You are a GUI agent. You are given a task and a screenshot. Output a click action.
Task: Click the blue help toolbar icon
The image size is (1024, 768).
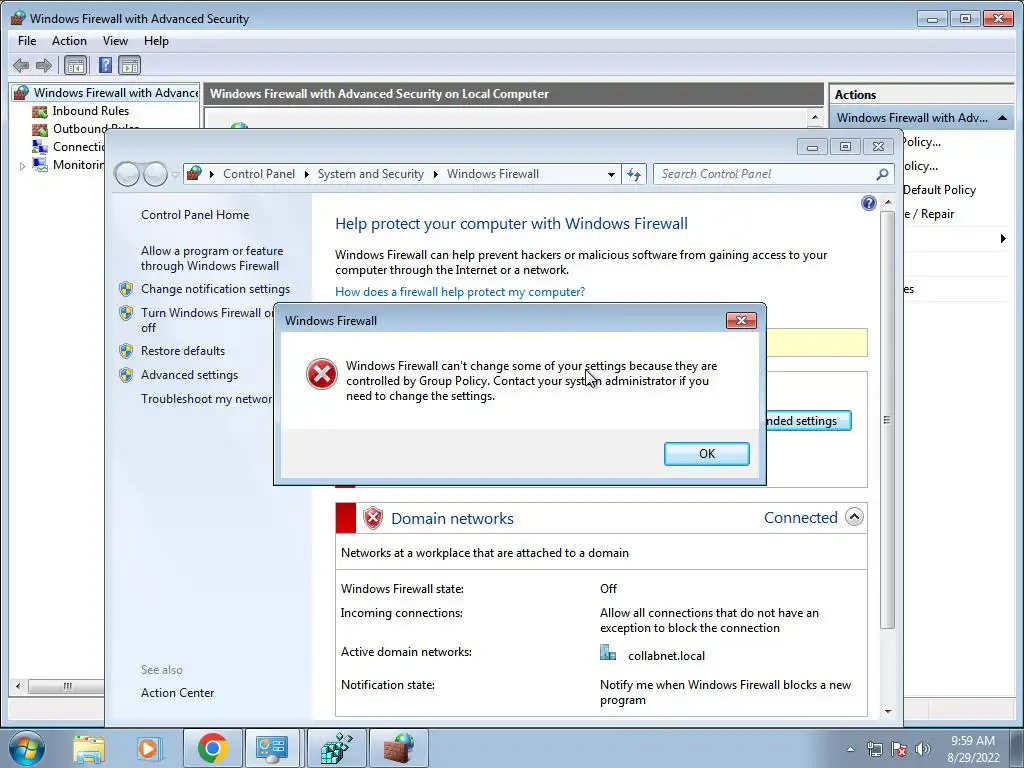[x=104, y=65]
